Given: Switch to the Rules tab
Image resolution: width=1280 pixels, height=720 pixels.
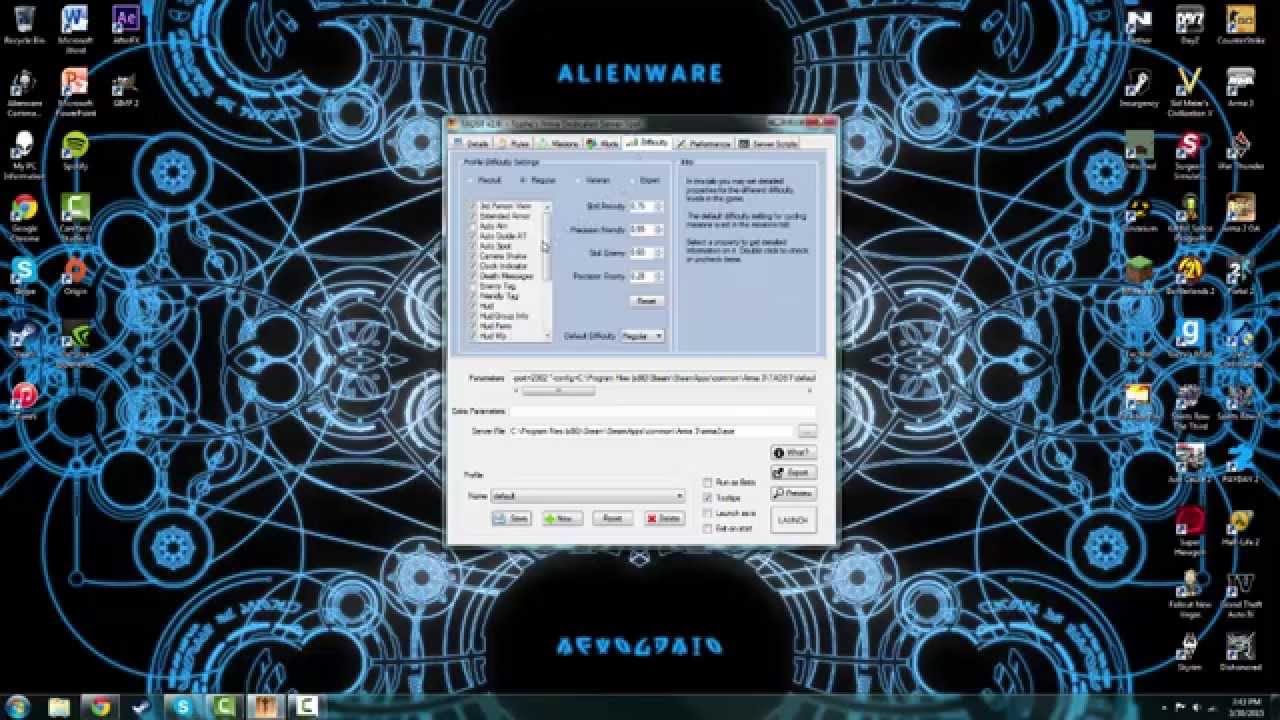Looking at the screenshot, I should (517, 144).
